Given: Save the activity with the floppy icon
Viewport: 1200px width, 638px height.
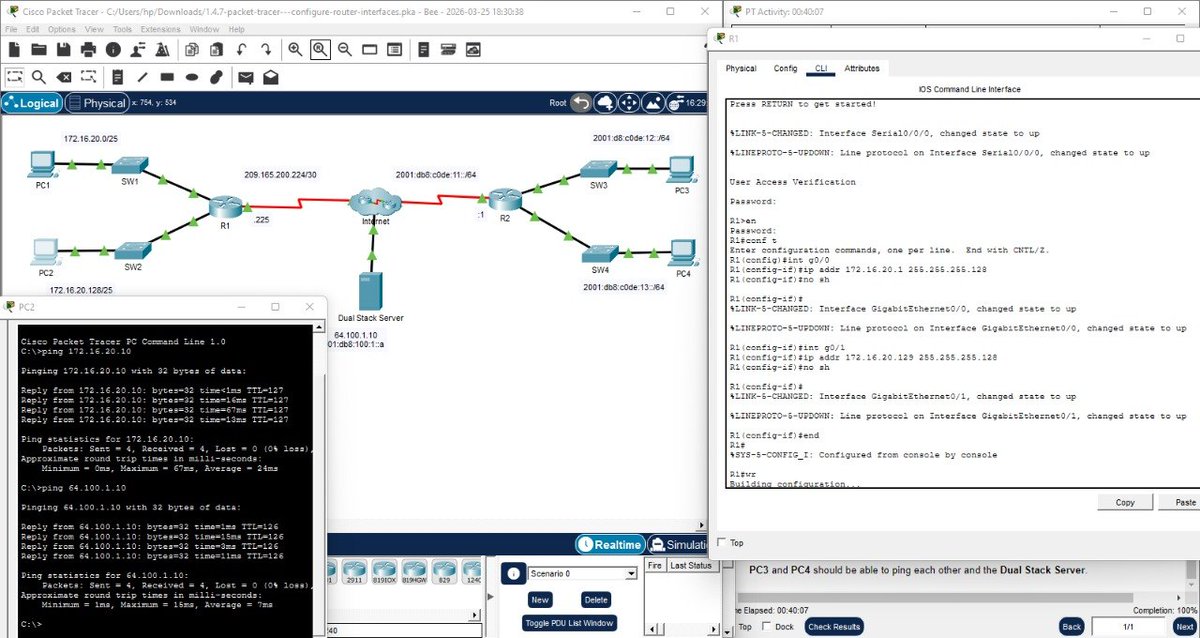Looking at the screenshot, I should coord(63,49).
